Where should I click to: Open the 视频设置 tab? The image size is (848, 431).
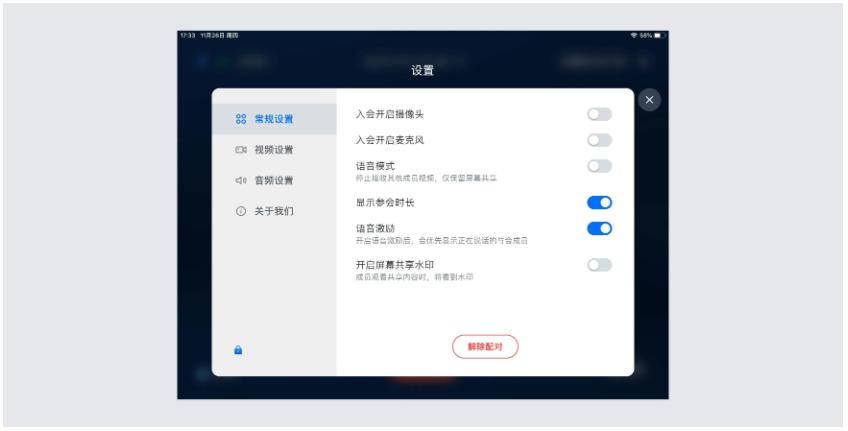pos(274,150)
